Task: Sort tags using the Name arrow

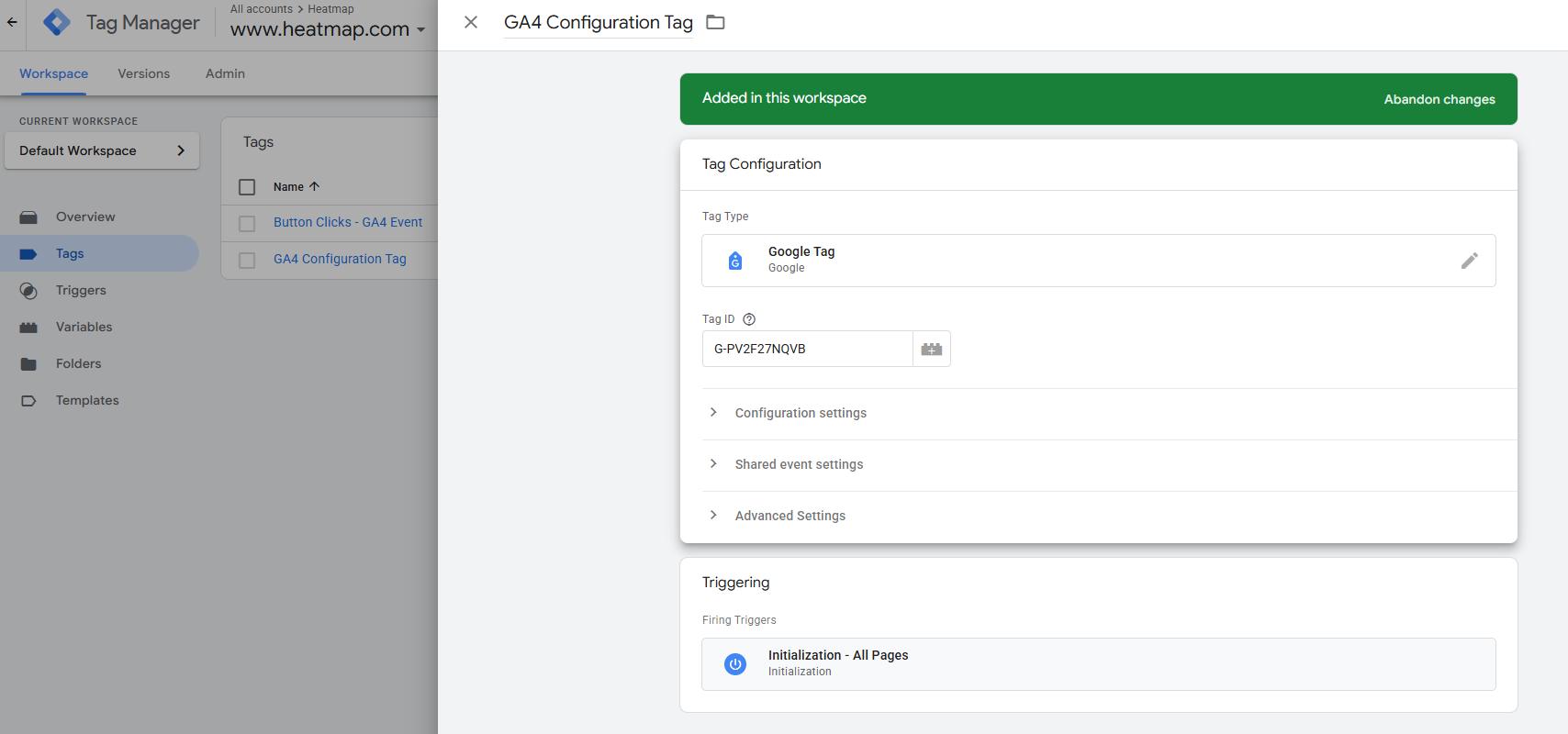Action: click(x=315, y=186)
